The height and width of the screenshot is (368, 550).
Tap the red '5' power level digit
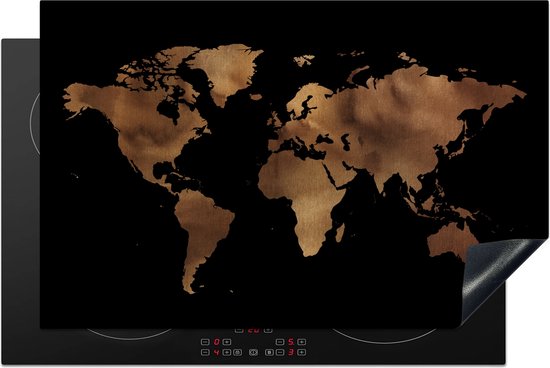tap(291, 342)
